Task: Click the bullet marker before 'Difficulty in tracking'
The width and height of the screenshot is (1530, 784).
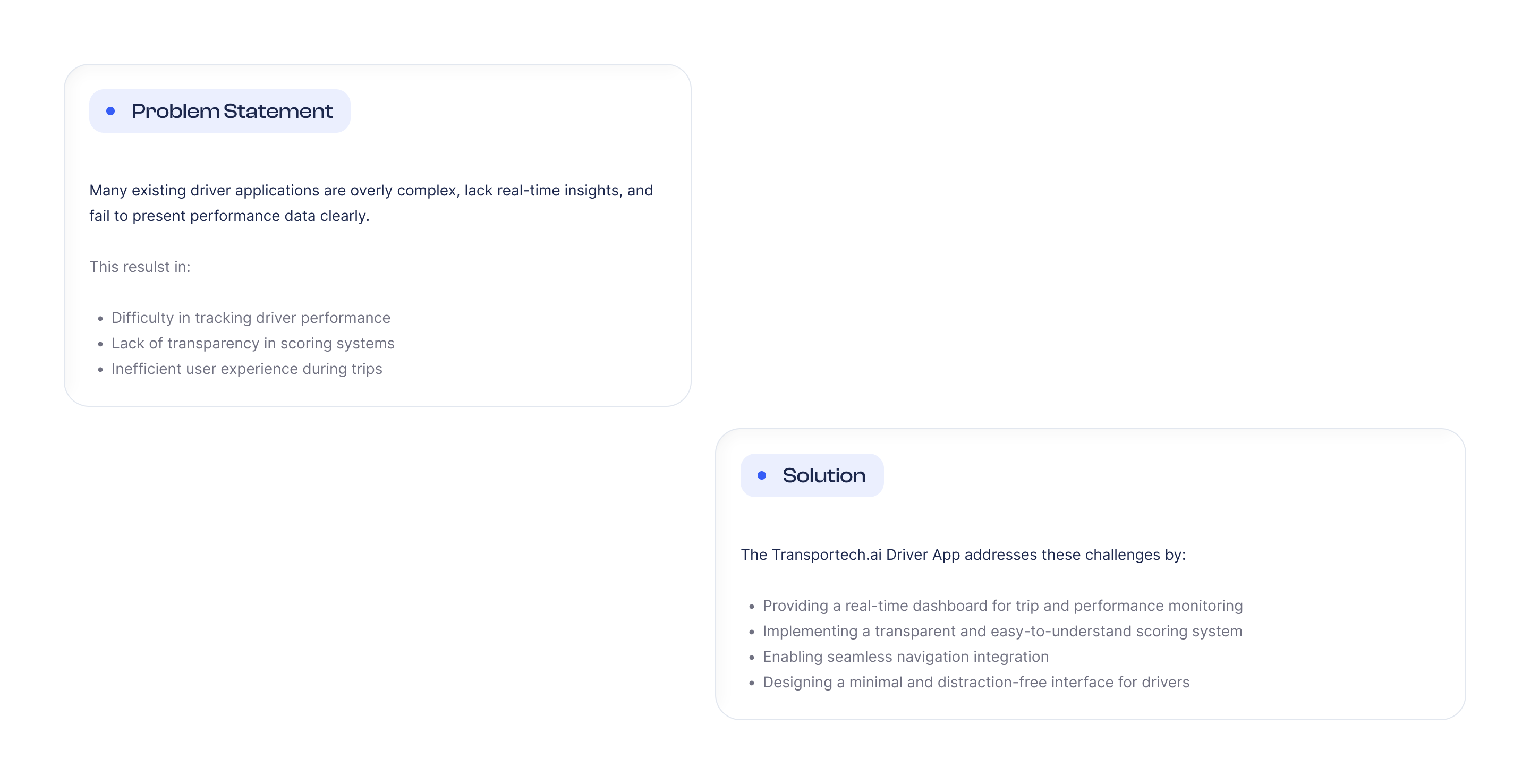Action: pos(100,319)
